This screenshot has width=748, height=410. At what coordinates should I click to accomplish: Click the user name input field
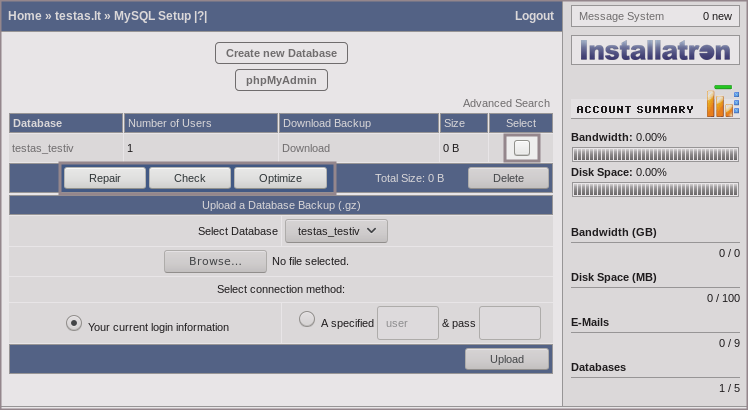point(407,323)
